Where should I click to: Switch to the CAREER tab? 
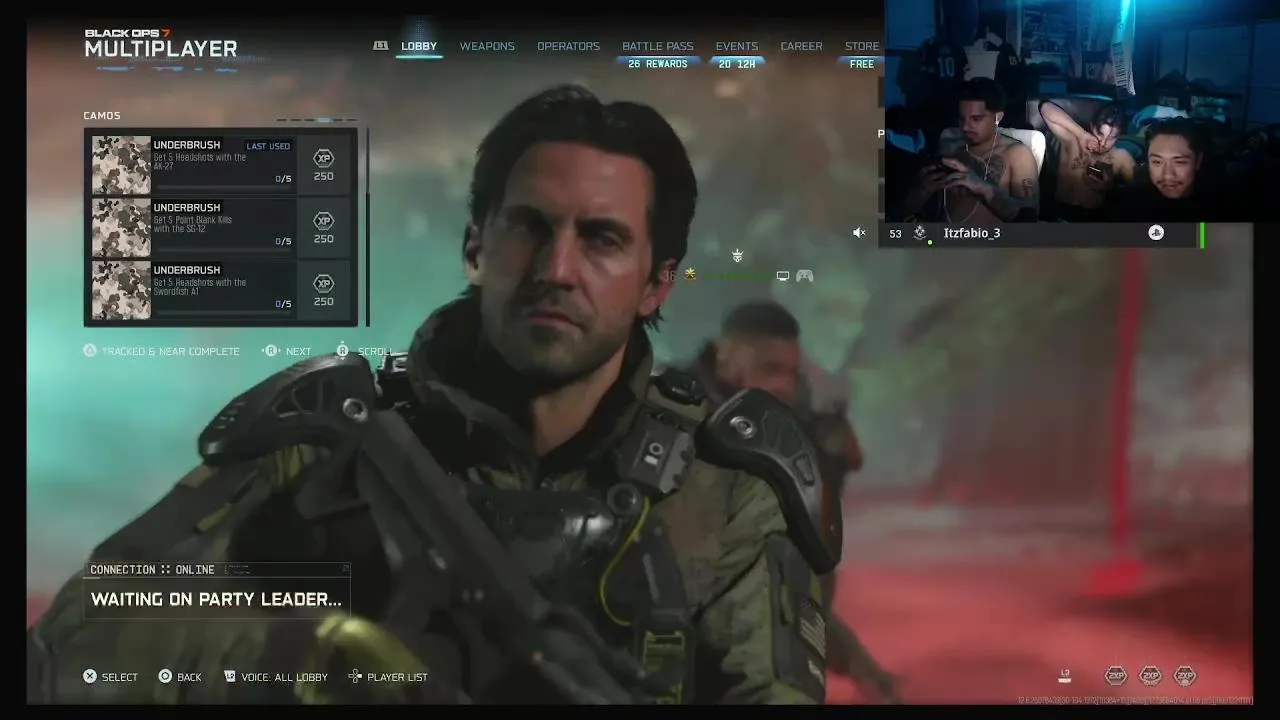tap(801, 46)
